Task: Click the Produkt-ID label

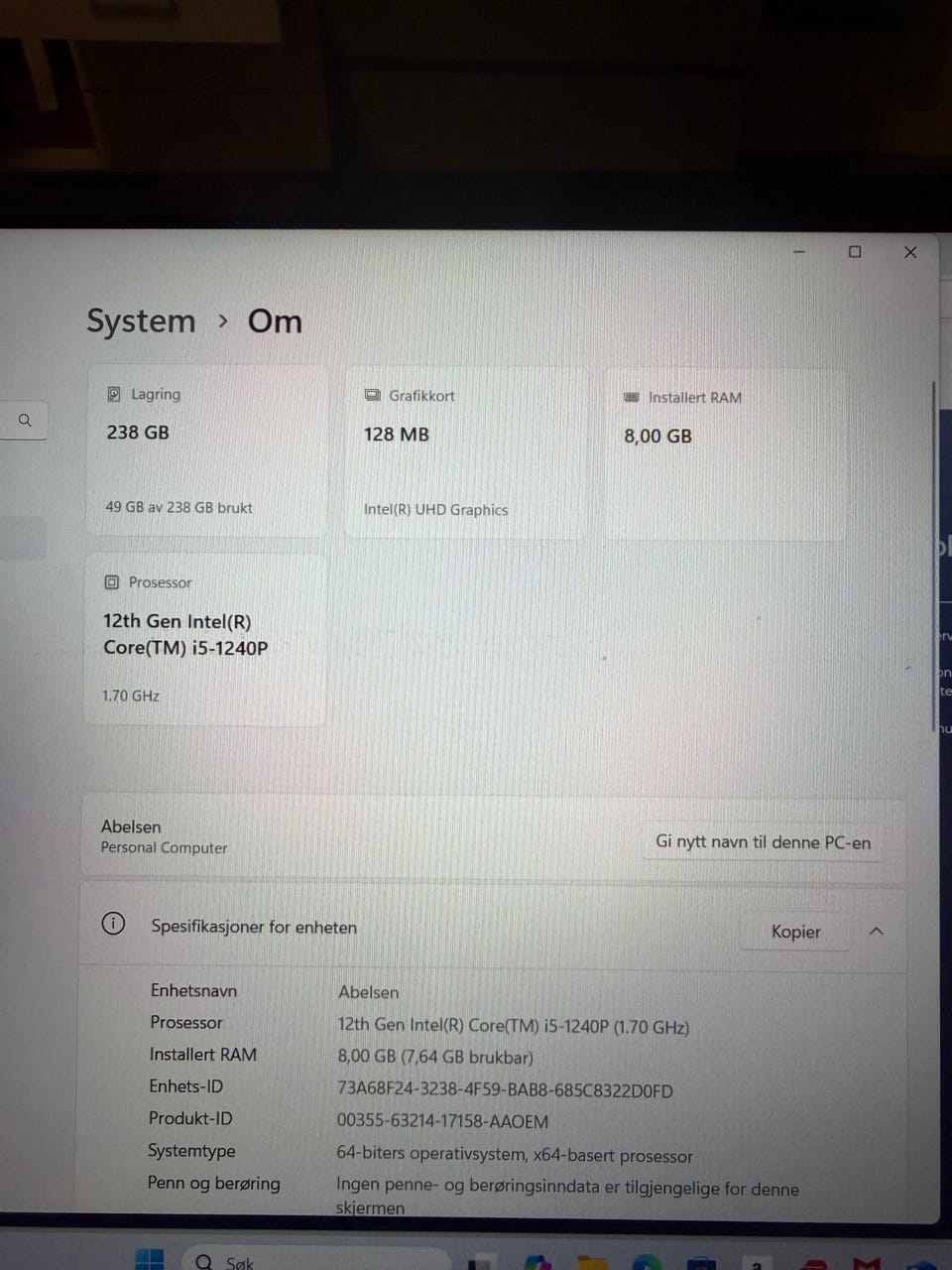Action: (x=190, y=1118)
